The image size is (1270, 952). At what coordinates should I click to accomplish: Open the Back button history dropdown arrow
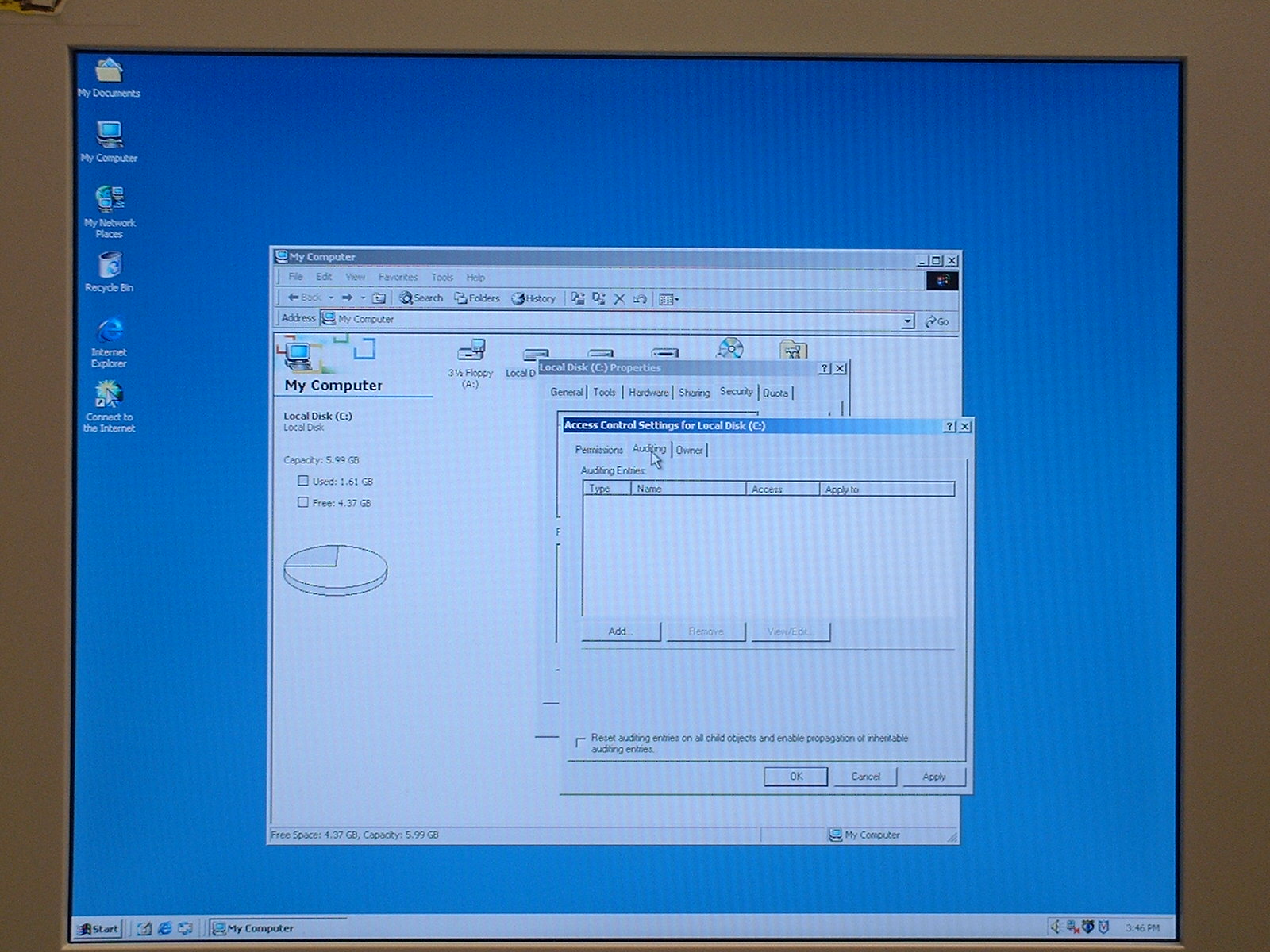pos(331,298)
